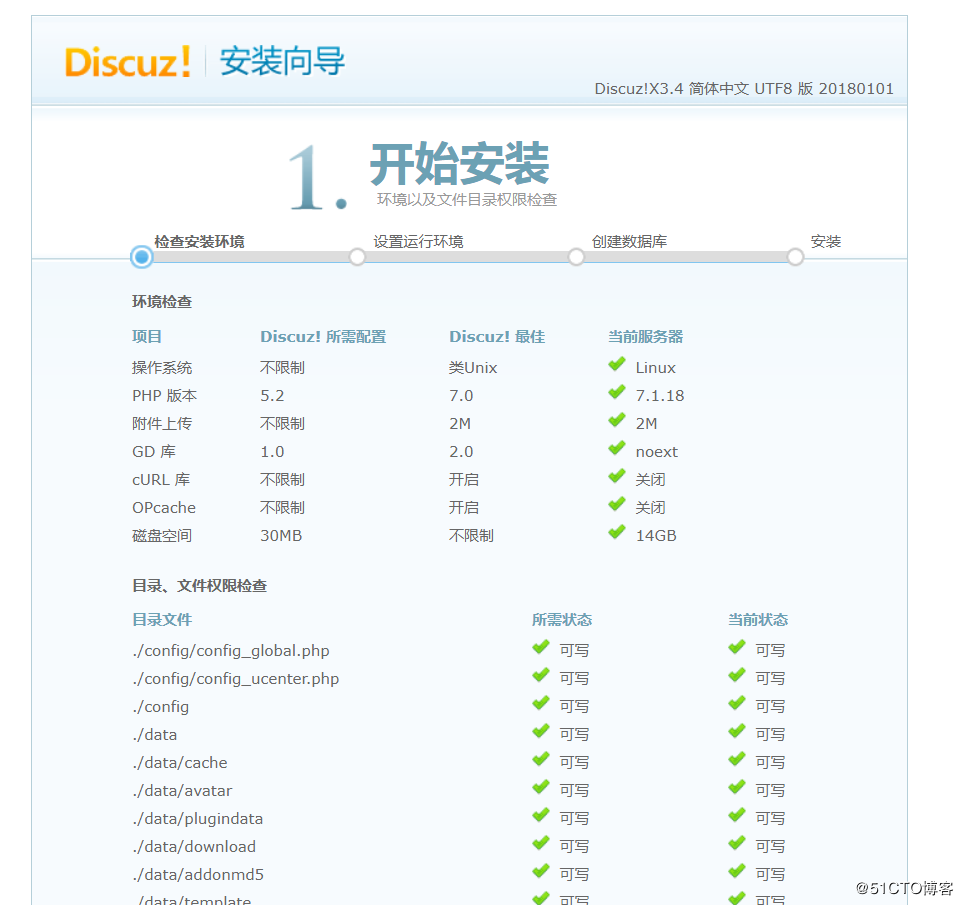Click the 创建数据库 step circle
963x905 pixels.
(576, 257)
